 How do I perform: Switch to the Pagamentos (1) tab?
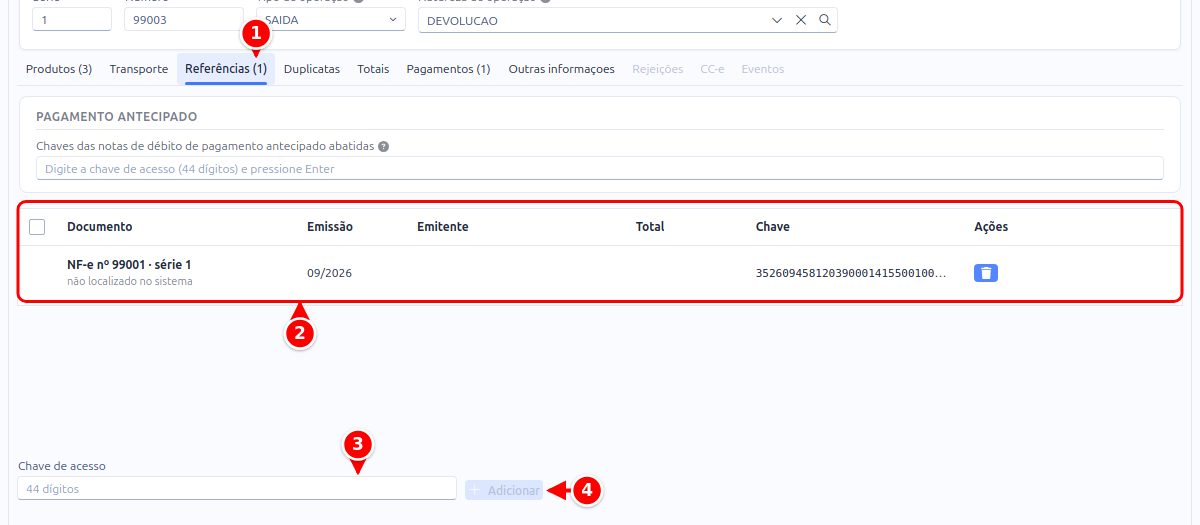(448, 69)
